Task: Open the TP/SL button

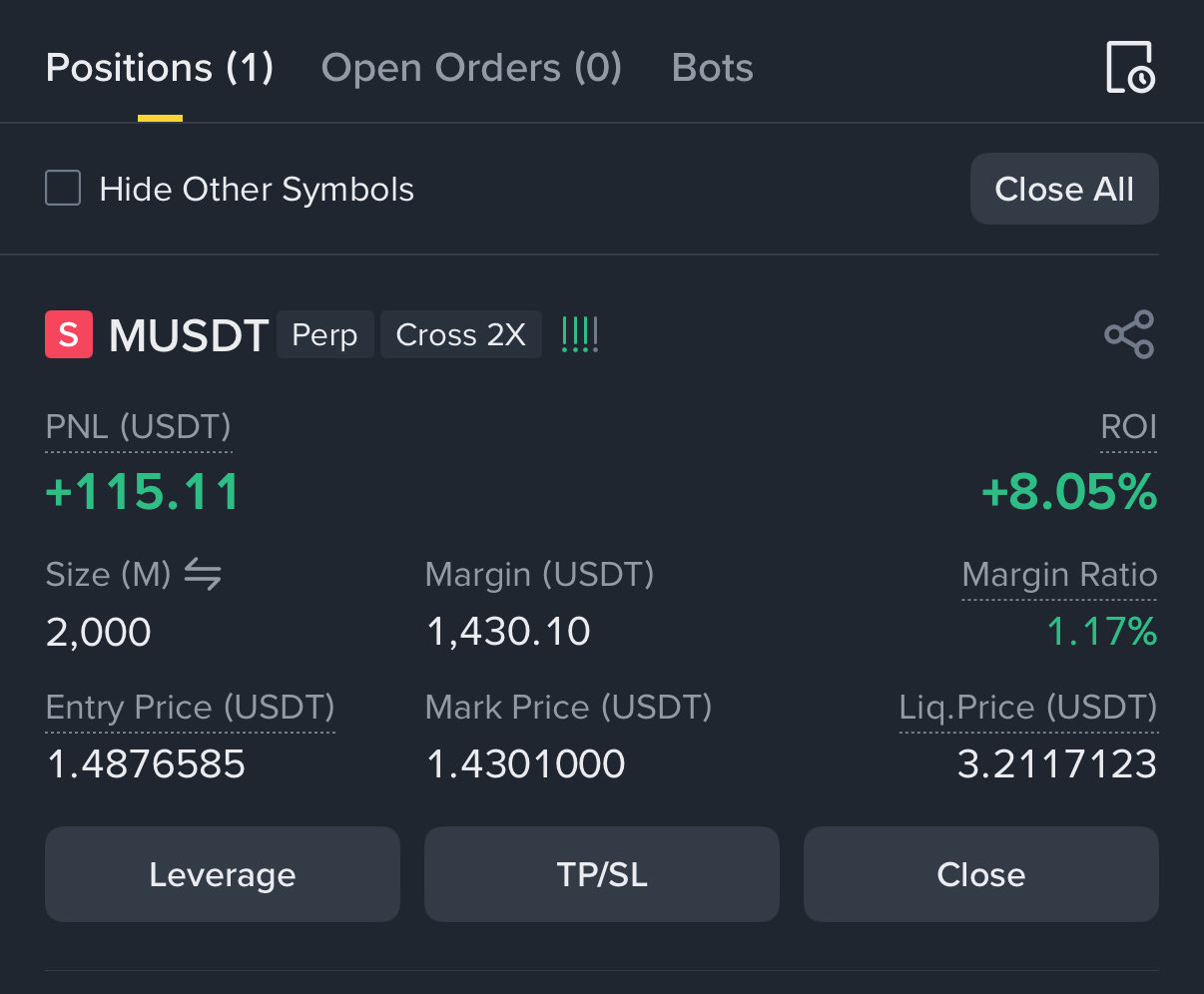Action: tap(602, 874)
